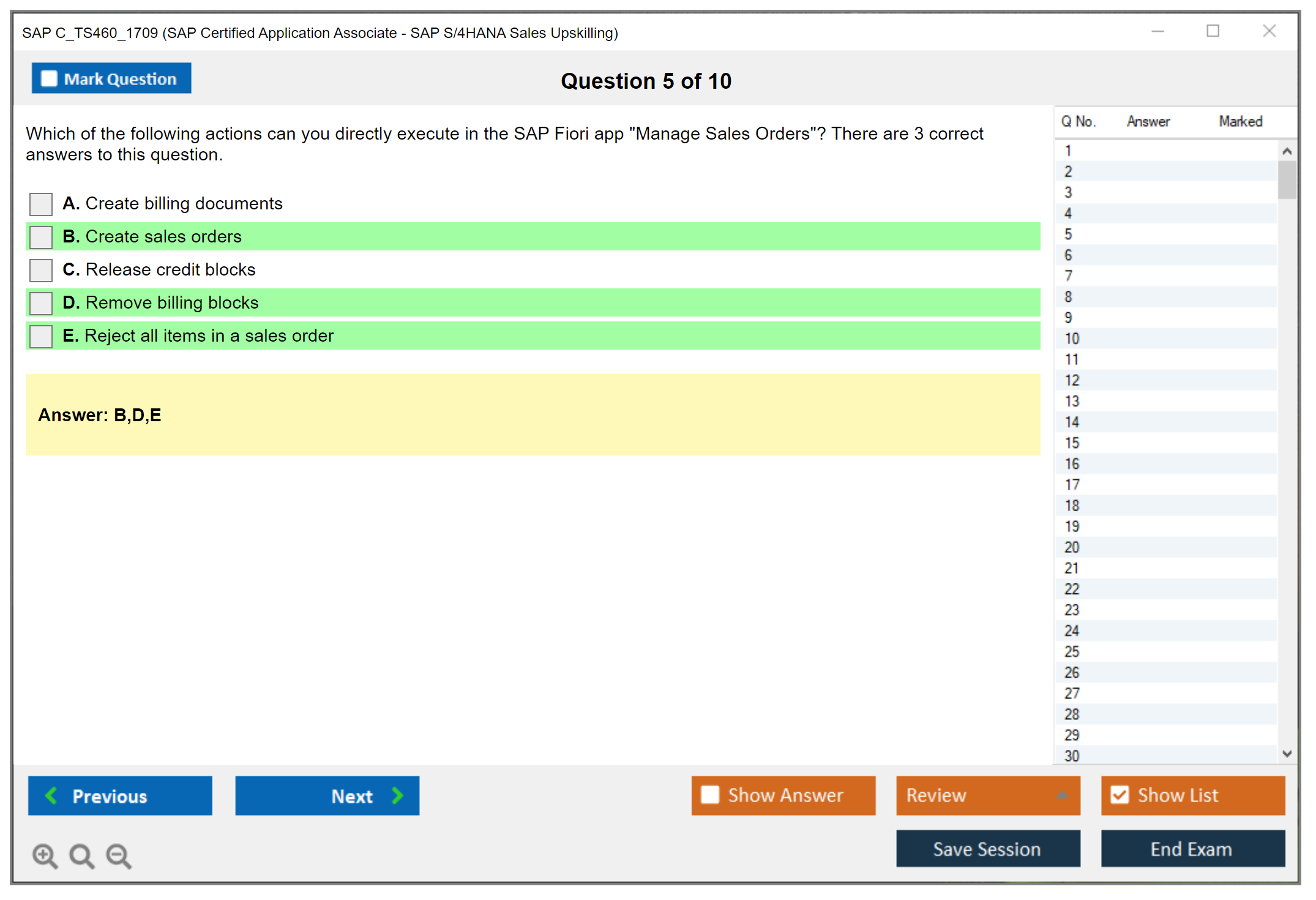
Task: Uncheck the Show List option
Action: 1120,795
